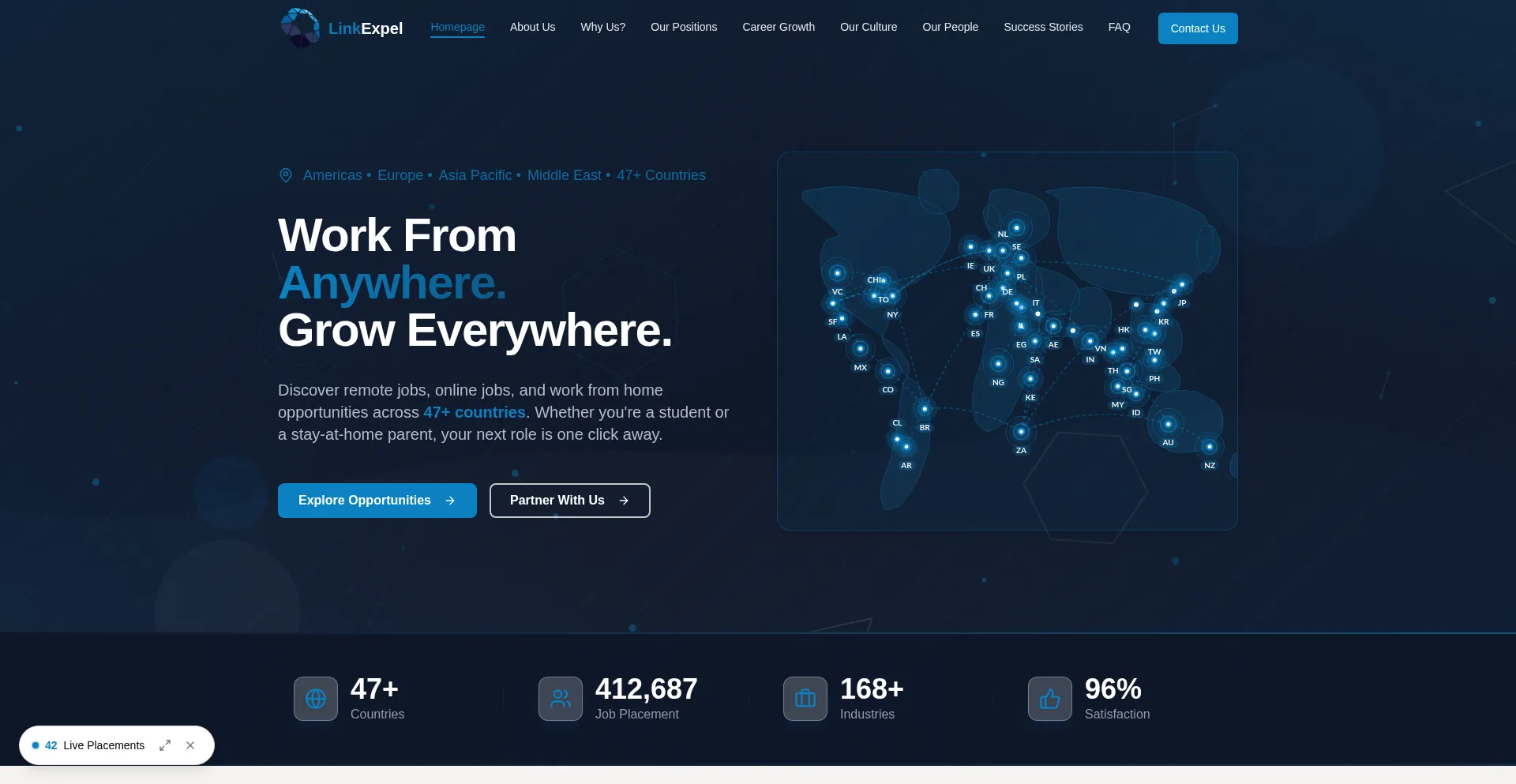Click the Contact Us button
1516x784 pixels.
(1198, 28)
